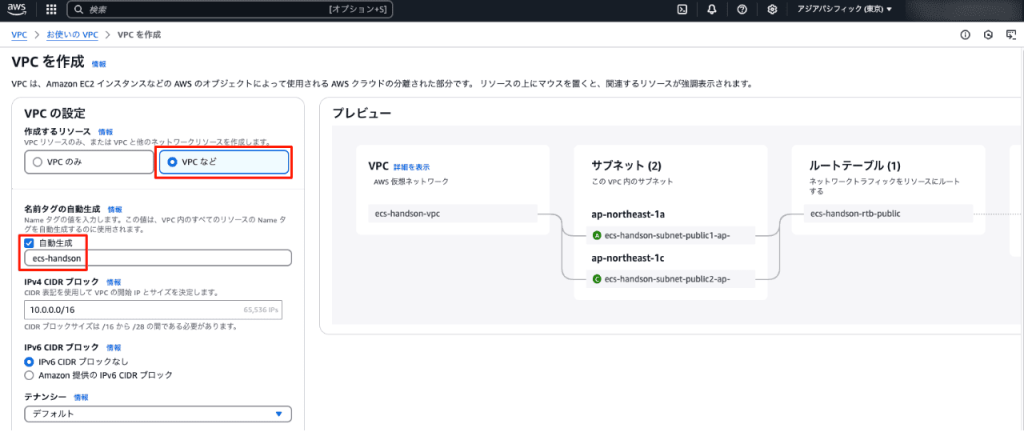Viewport: 1024px width, 444px height.
Task: Open the region selector アジアパシフィック (東京)
Action: (x=830, y=9)
